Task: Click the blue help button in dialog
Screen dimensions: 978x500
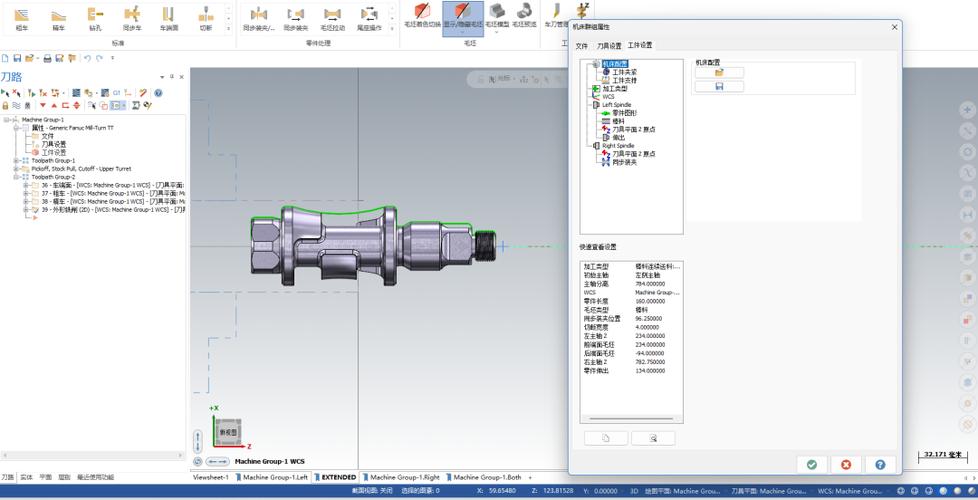Action: point(880,464)
